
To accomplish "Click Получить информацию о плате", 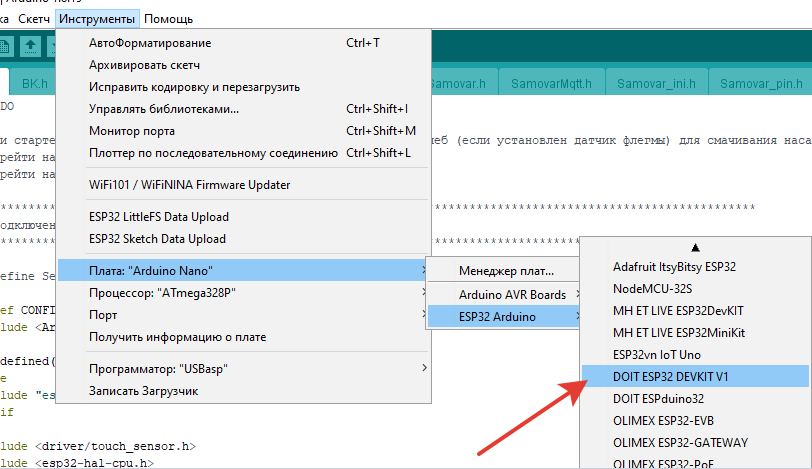I will click(x=243, y=337).
